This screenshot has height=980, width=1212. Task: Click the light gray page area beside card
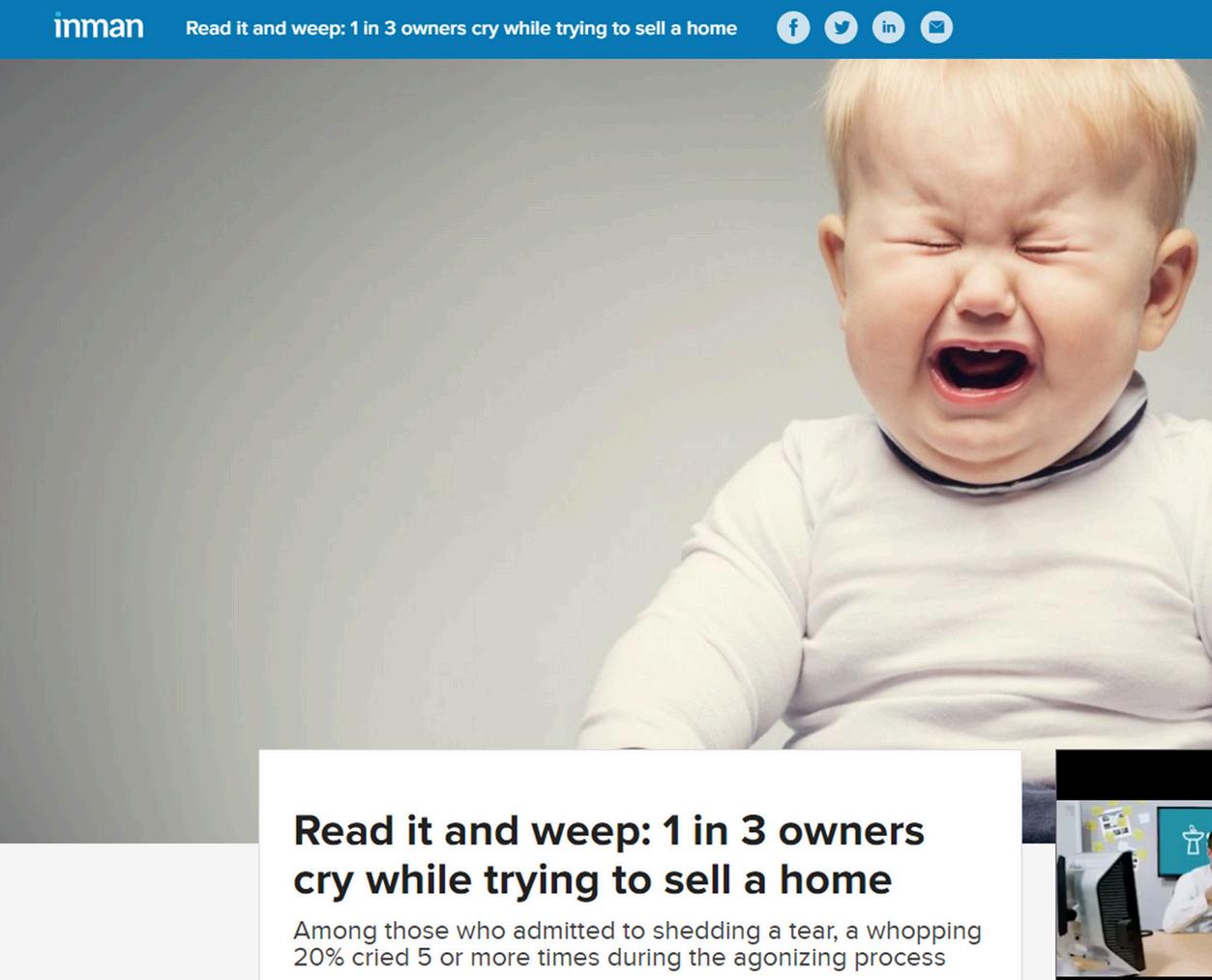(x=129, y=911)
